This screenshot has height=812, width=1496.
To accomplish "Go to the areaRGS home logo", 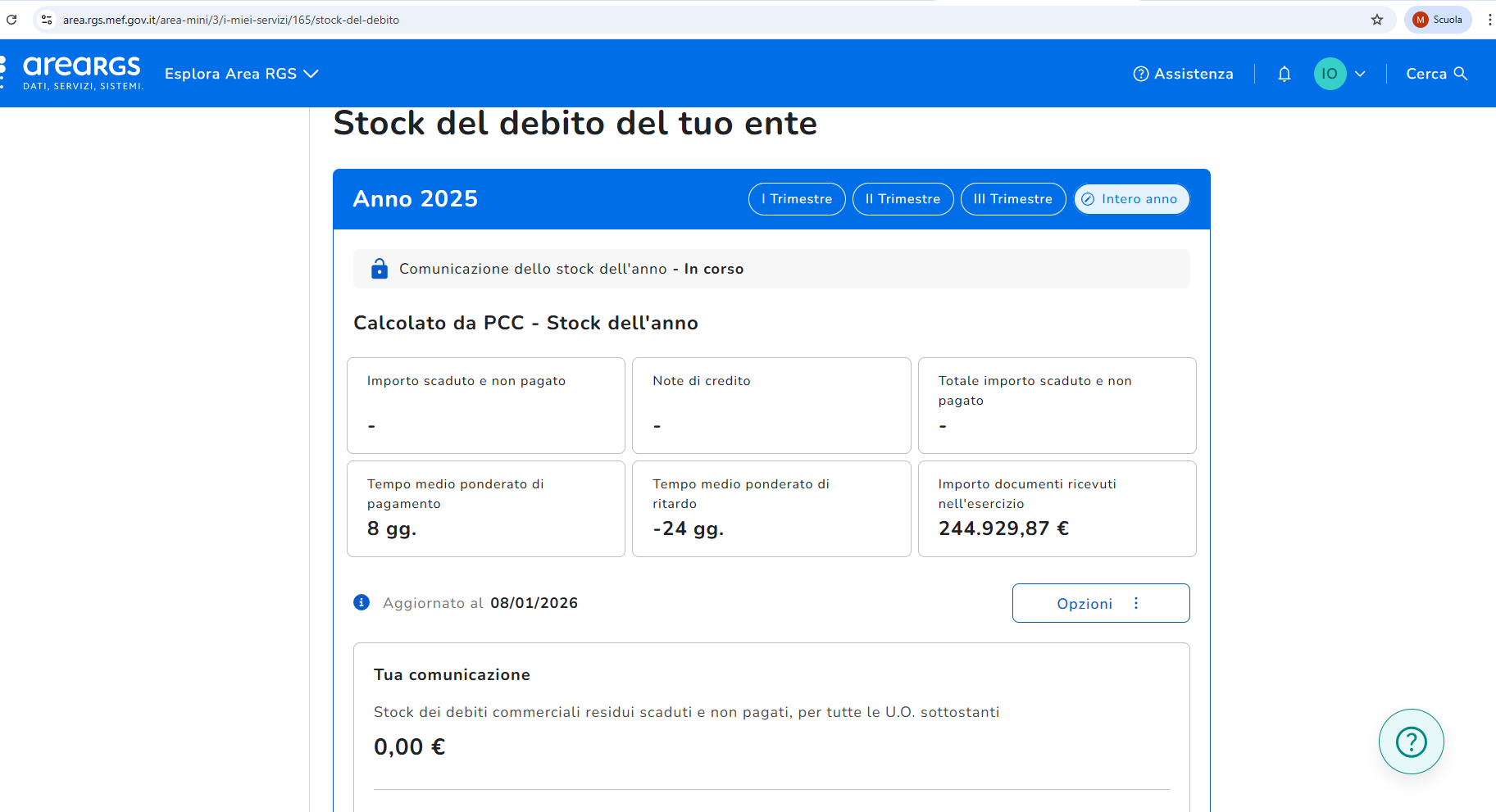I will [x=81, y=72].
